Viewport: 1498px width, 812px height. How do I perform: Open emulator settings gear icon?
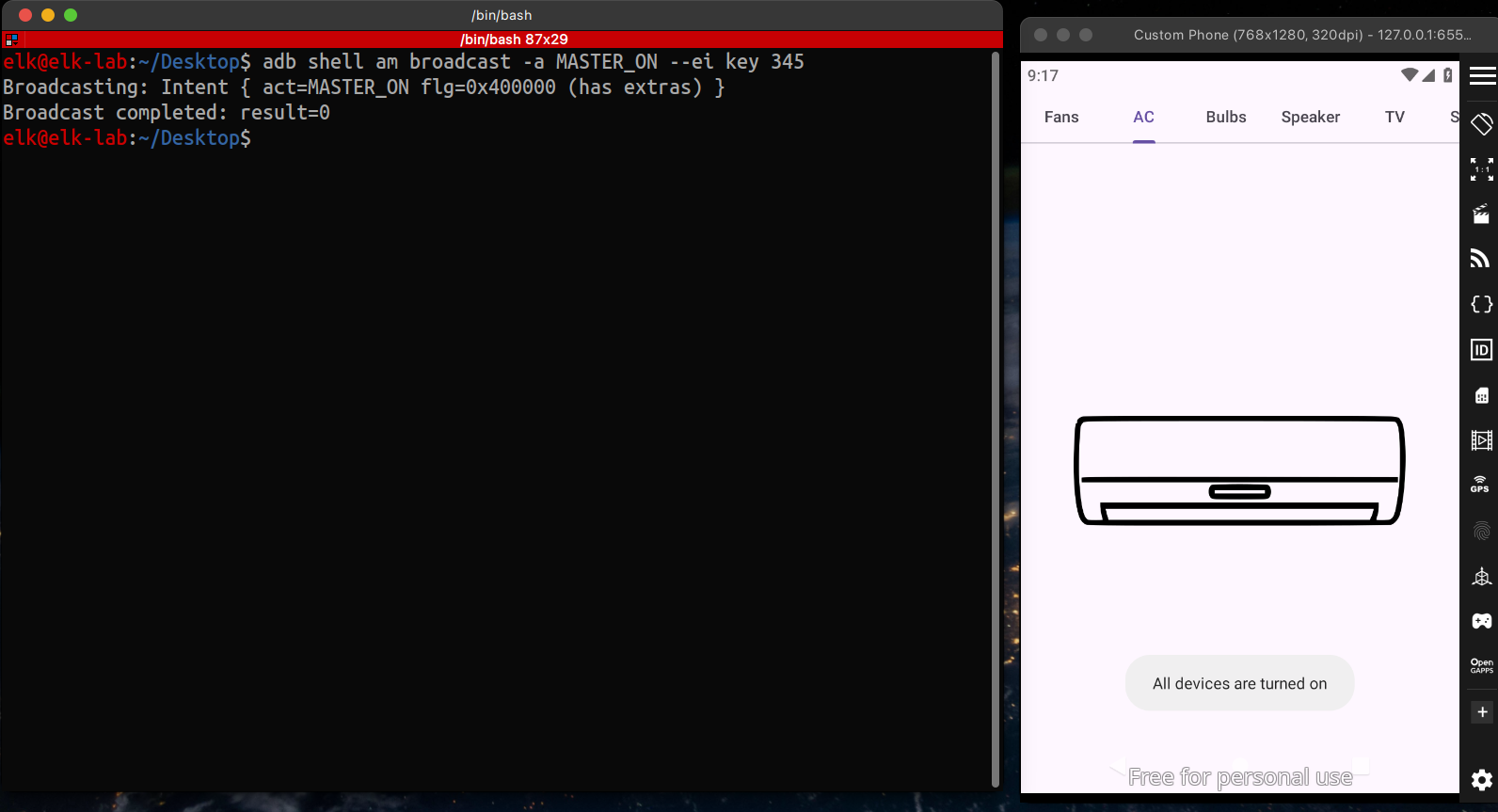[1482, 780]
